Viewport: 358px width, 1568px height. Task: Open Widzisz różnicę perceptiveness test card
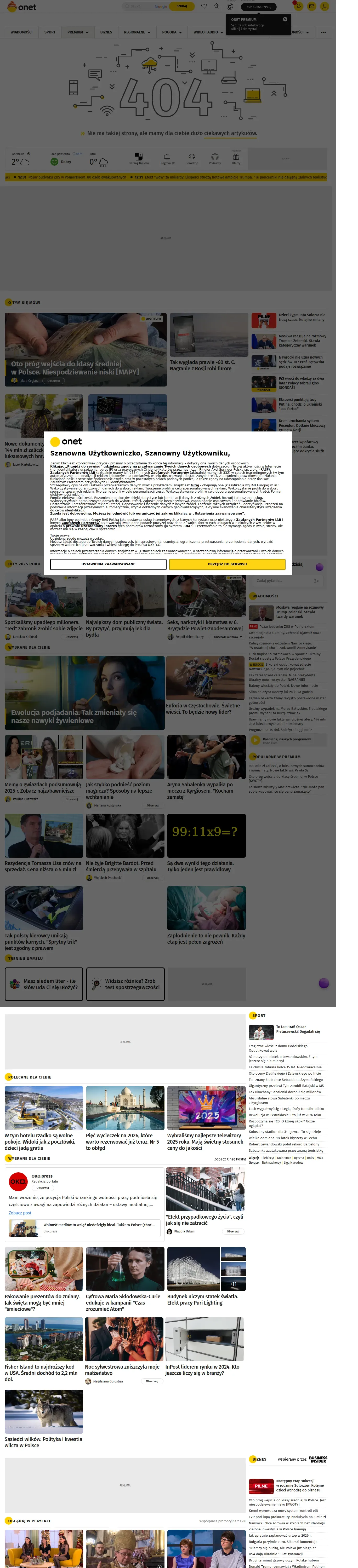pyautogui.click(x=126, y=984)
